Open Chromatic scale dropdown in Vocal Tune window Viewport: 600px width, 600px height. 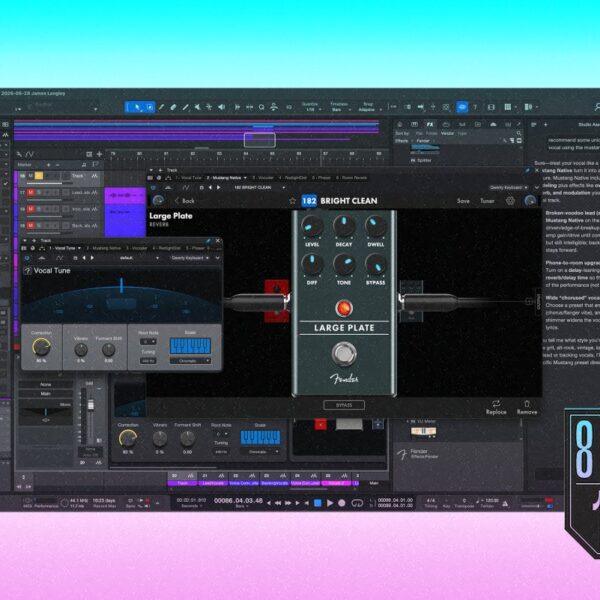pyautogui.click(x=190, y=360)
